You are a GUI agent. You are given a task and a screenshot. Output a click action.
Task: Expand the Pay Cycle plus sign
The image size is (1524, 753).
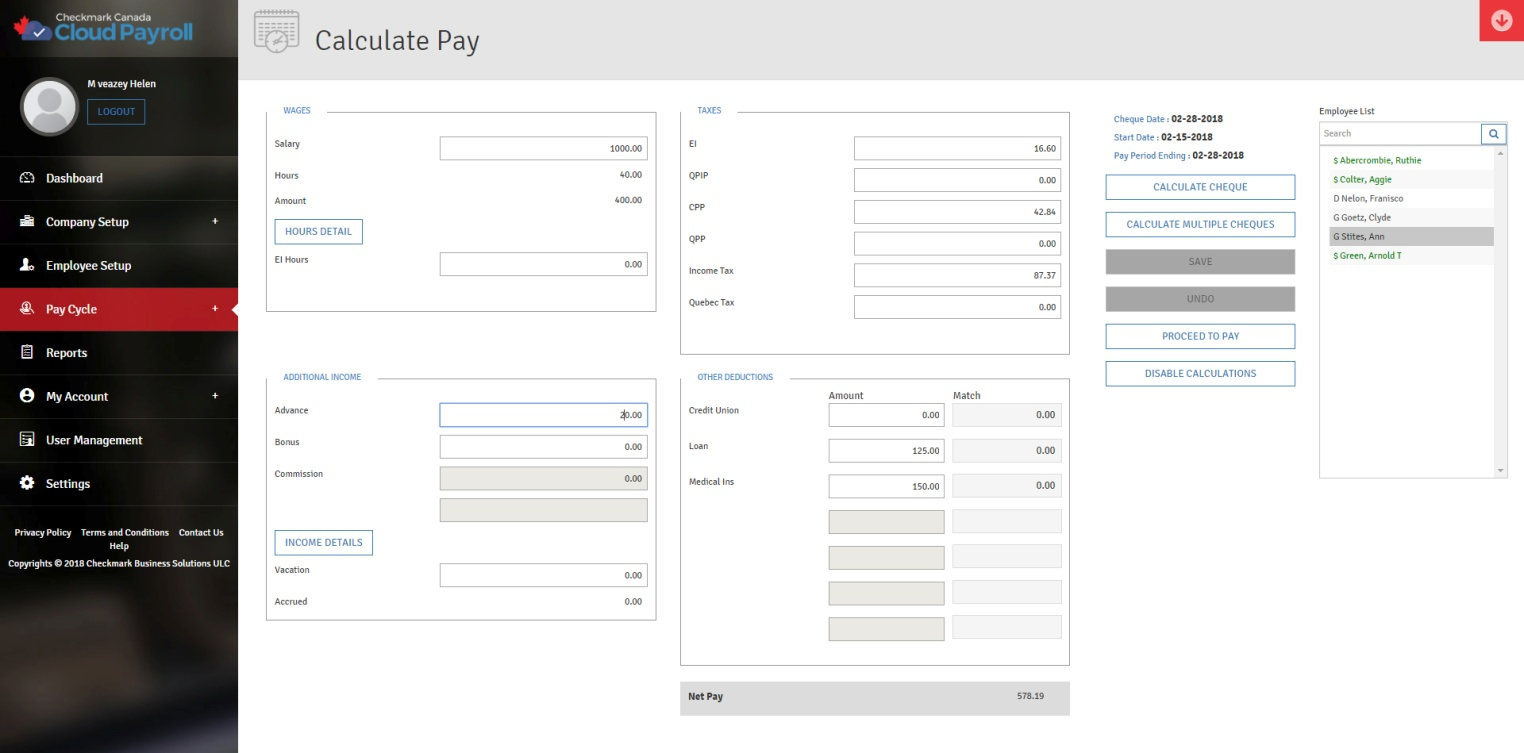[215, 309]
